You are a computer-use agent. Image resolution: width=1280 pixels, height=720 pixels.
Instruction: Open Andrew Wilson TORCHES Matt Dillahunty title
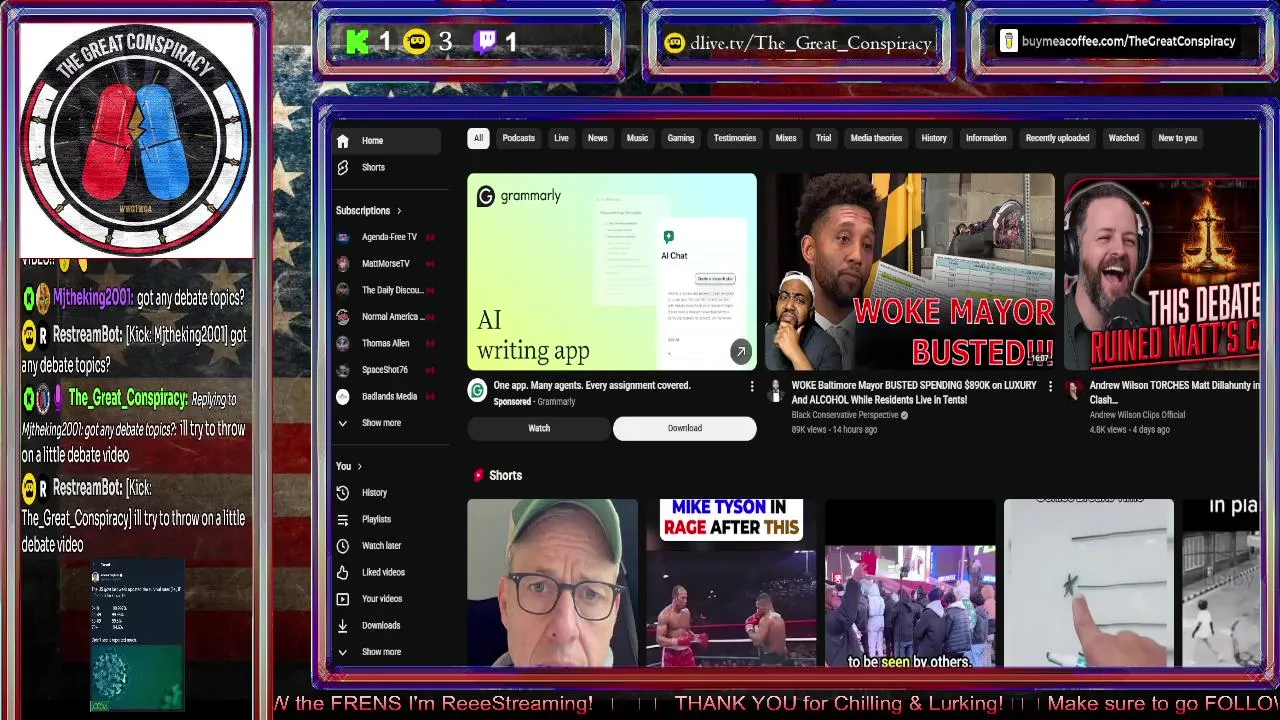click(1174, 392)
